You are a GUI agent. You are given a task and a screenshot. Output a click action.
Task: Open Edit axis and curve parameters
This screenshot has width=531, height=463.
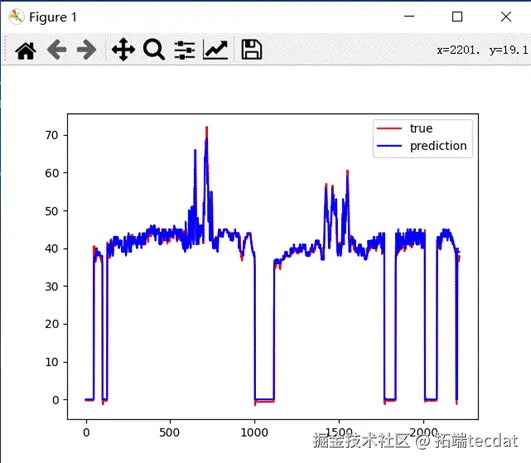[215, 49]
